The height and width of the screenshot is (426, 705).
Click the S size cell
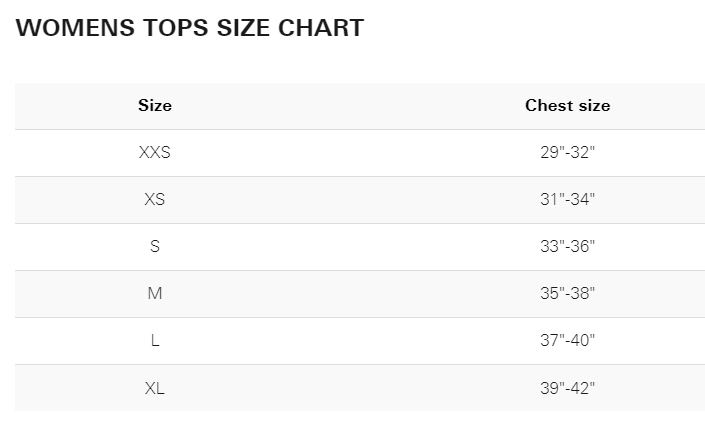pyautogui.click(x=155, y=246)
